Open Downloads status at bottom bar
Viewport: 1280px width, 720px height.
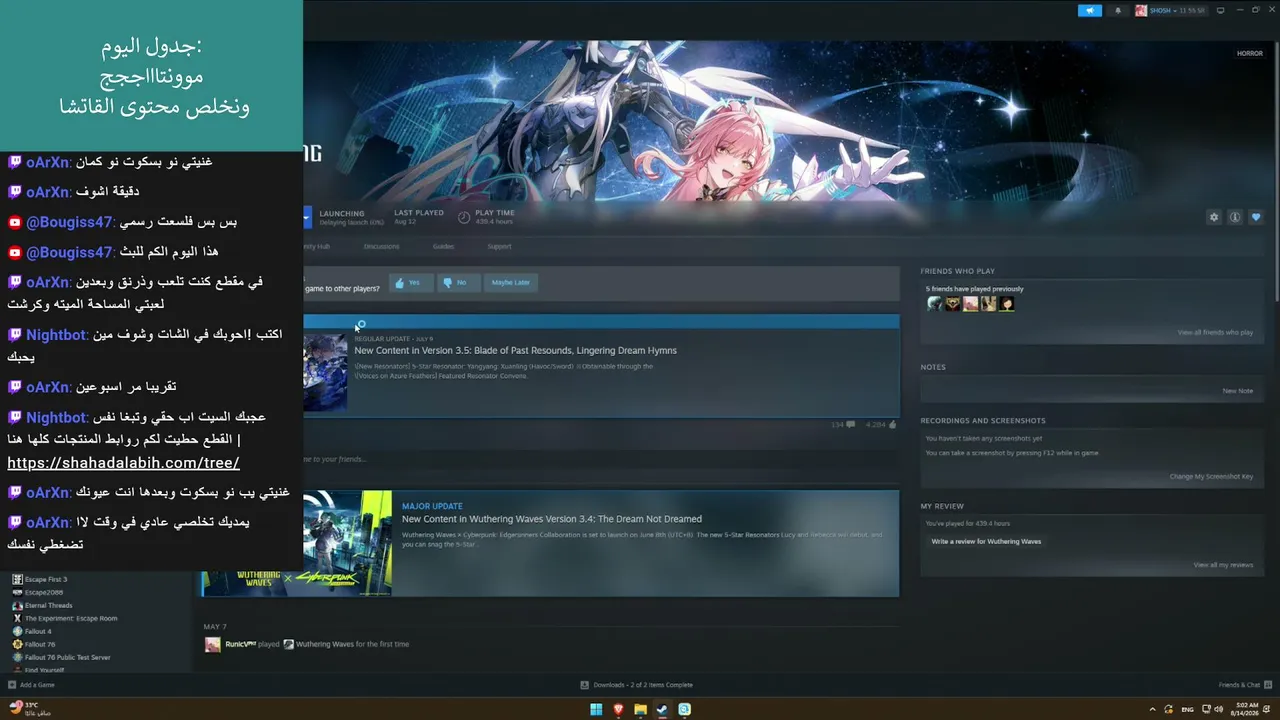coord(637,685)
